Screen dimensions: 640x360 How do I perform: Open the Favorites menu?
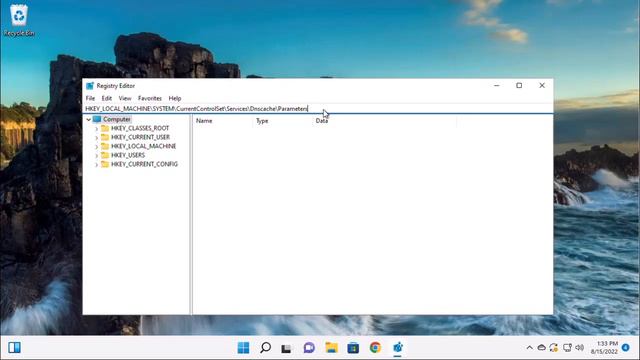point(150,98)
